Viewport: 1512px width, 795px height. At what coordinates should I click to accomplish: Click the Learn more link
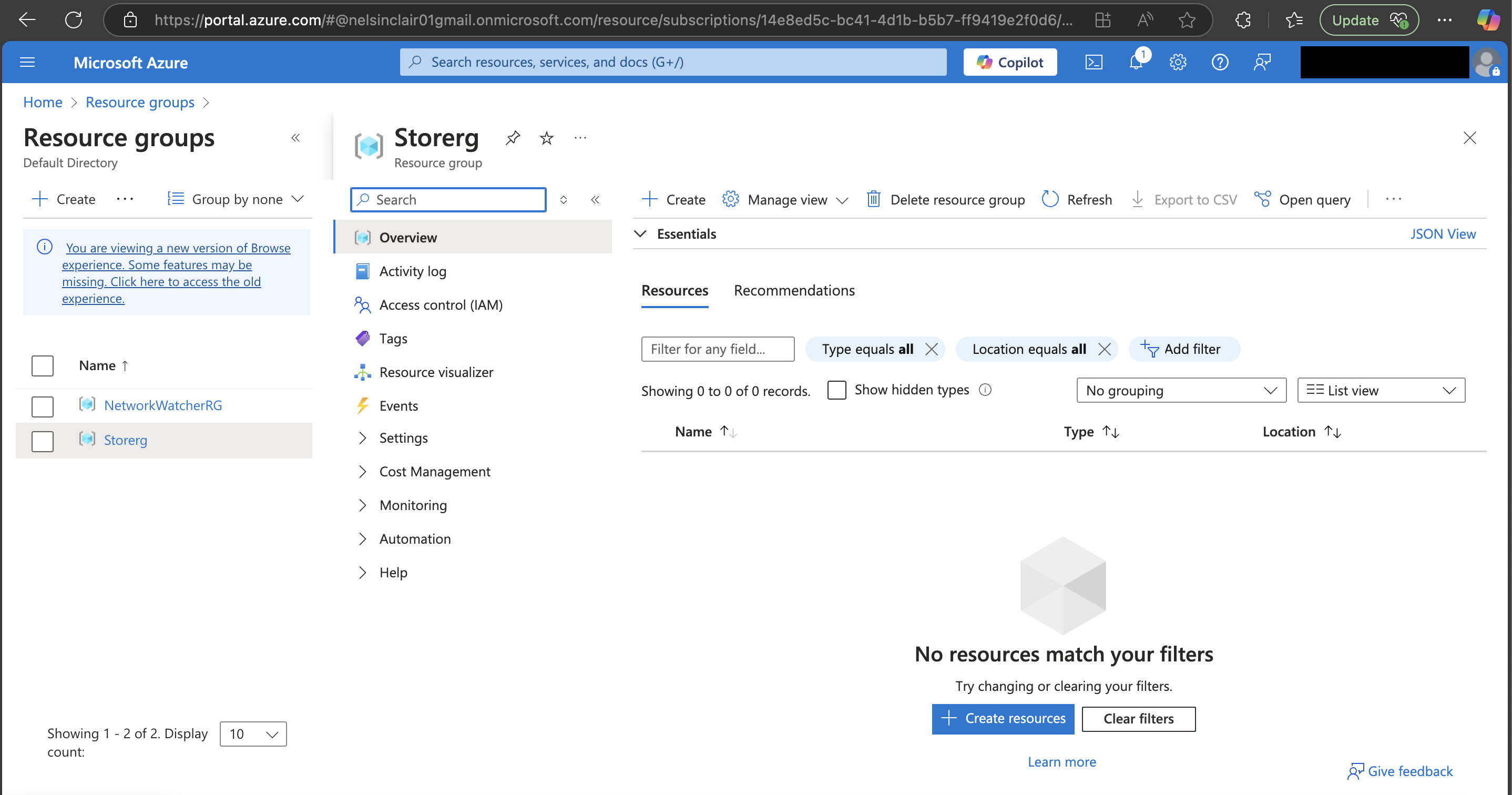click(1062, 761)
